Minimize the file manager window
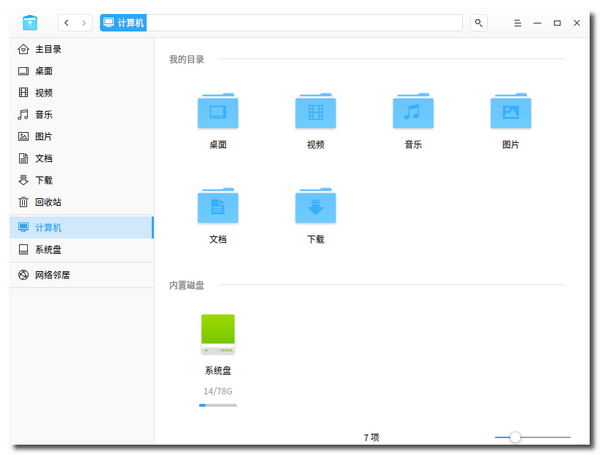Image resolution: width=600 pixels, height=455 pixels. point(537,23)
